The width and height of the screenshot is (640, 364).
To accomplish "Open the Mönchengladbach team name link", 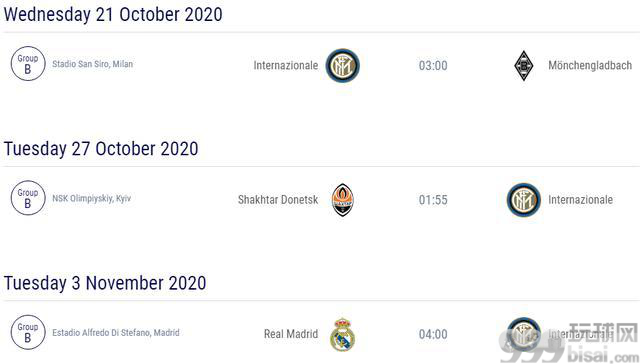I will 590,65.
